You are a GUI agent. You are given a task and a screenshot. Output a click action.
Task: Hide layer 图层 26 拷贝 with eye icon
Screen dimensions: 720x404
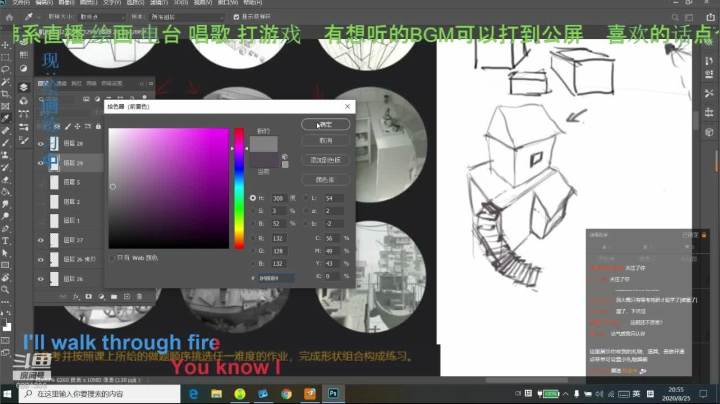click(40, 259)
